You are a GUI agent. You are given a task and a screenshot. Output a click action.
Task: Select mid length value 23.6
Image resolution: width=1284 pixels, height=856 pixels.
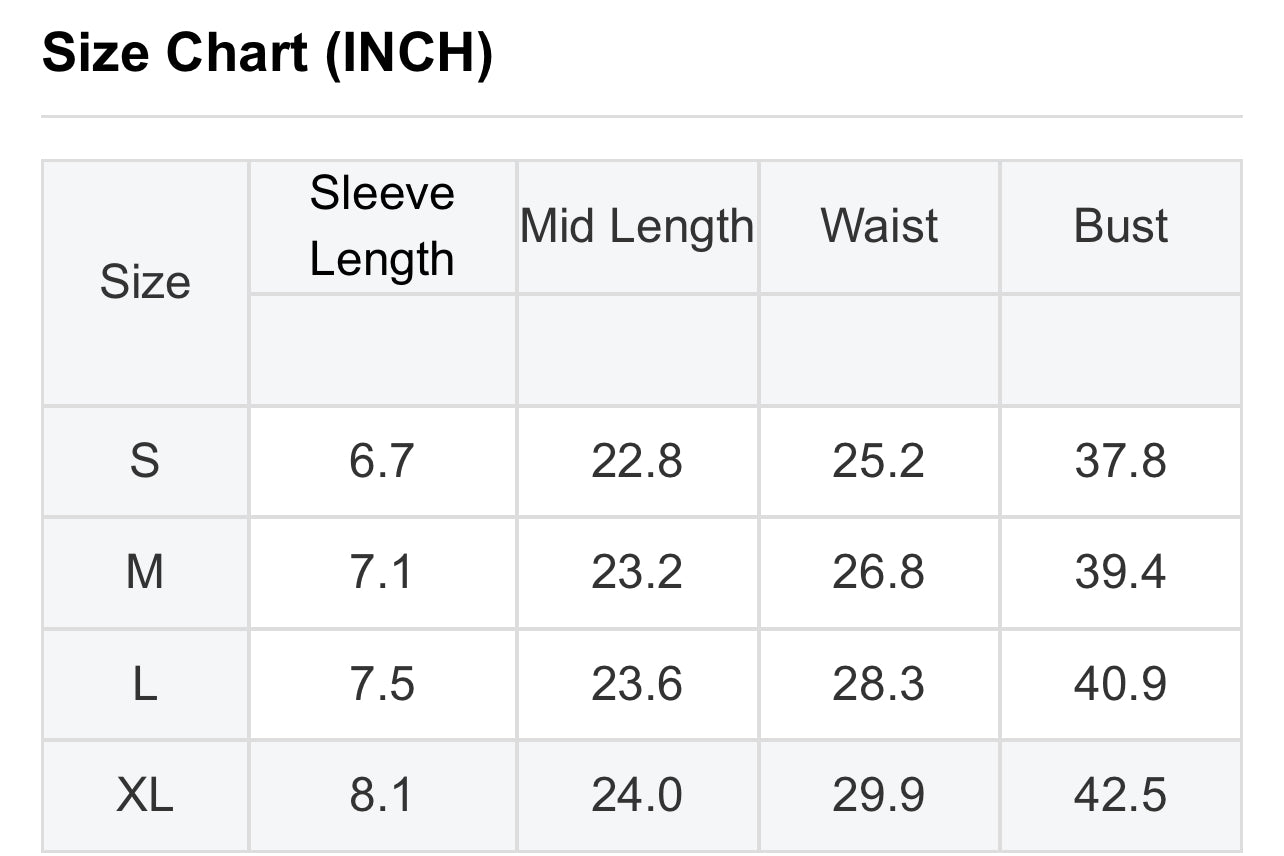point(637,684)
